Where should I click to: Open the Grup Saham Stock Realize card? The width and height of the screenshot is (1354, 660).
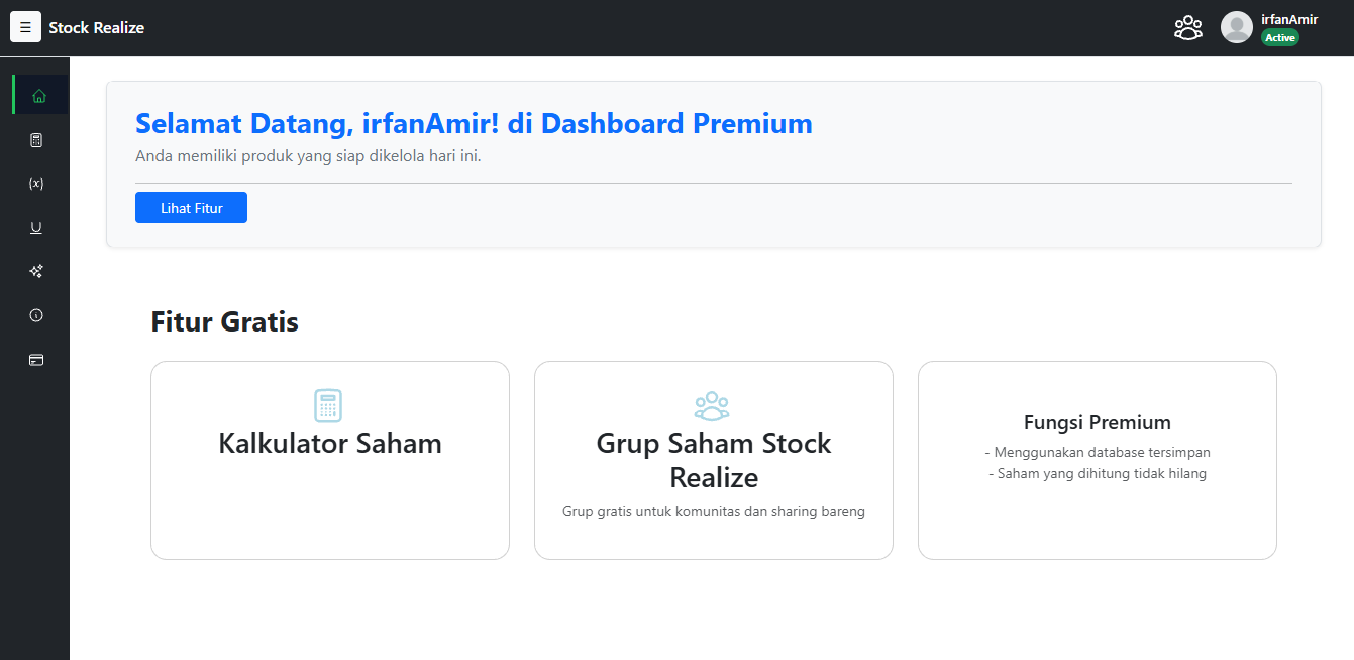coord(713,460)
